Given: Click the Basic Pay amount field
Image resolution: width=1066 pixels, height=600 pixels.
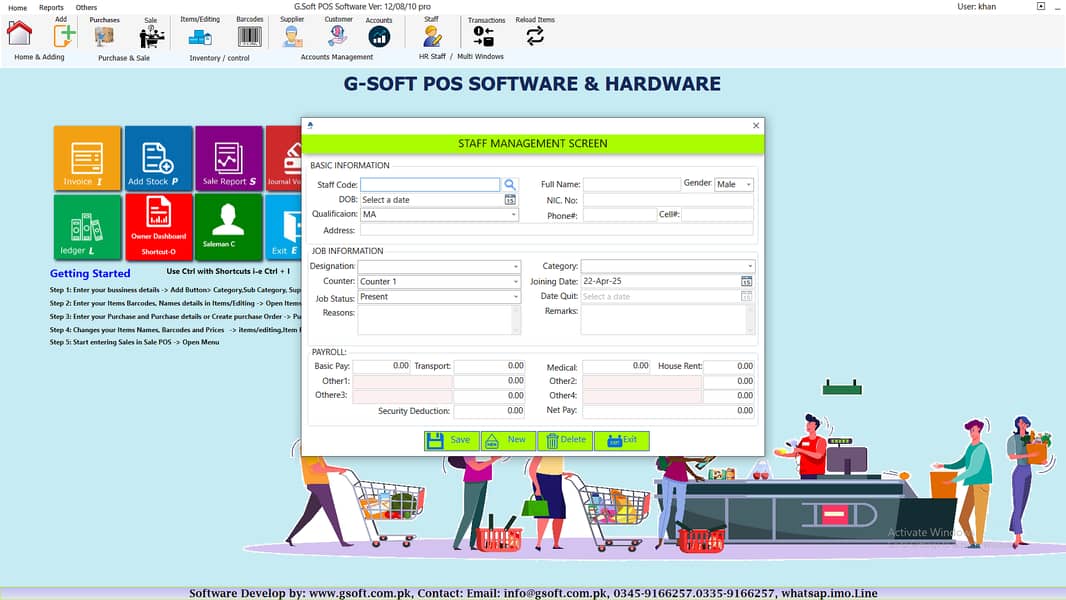Looking at the screenshot, I should 381,366.
